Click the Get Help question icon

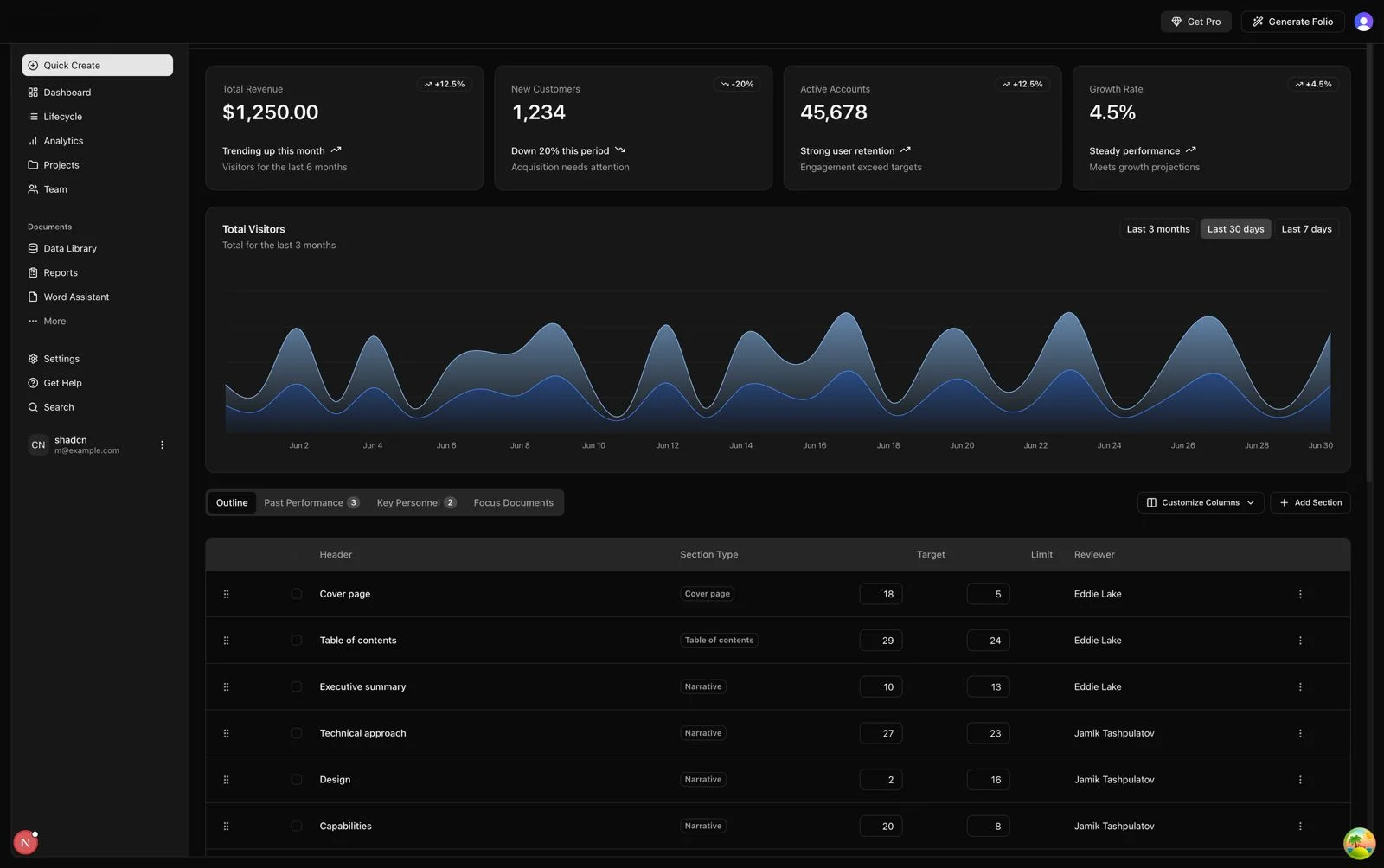pos(33,383)
